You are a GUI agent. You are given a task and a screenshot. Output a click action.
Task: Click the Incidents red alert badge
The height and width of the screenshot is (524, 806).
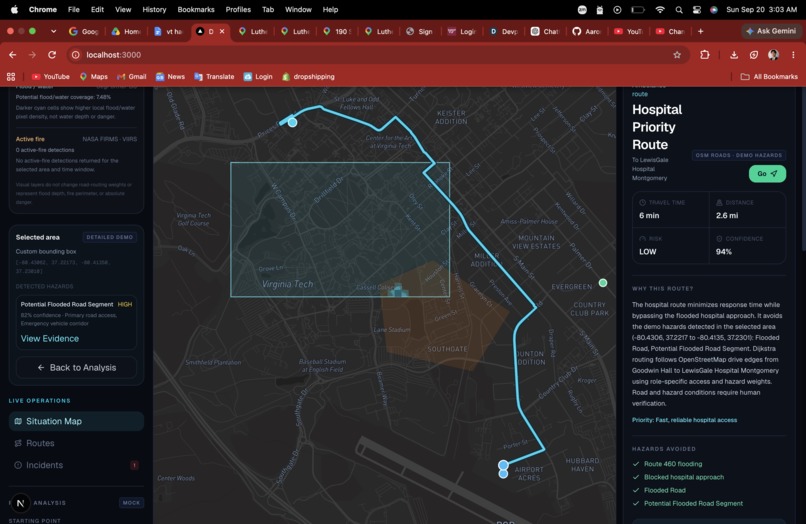coord(134,465)
